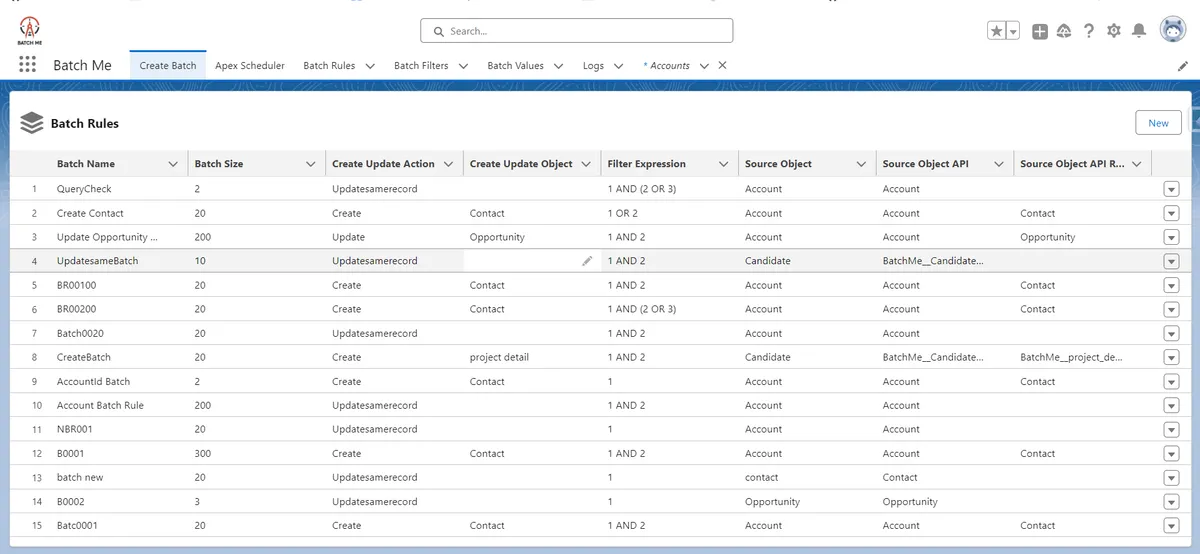Viewport: 1200px width, 554px height.
Task: Expand the Logs tab dropdown chevron
Action: tap(618, 66)
